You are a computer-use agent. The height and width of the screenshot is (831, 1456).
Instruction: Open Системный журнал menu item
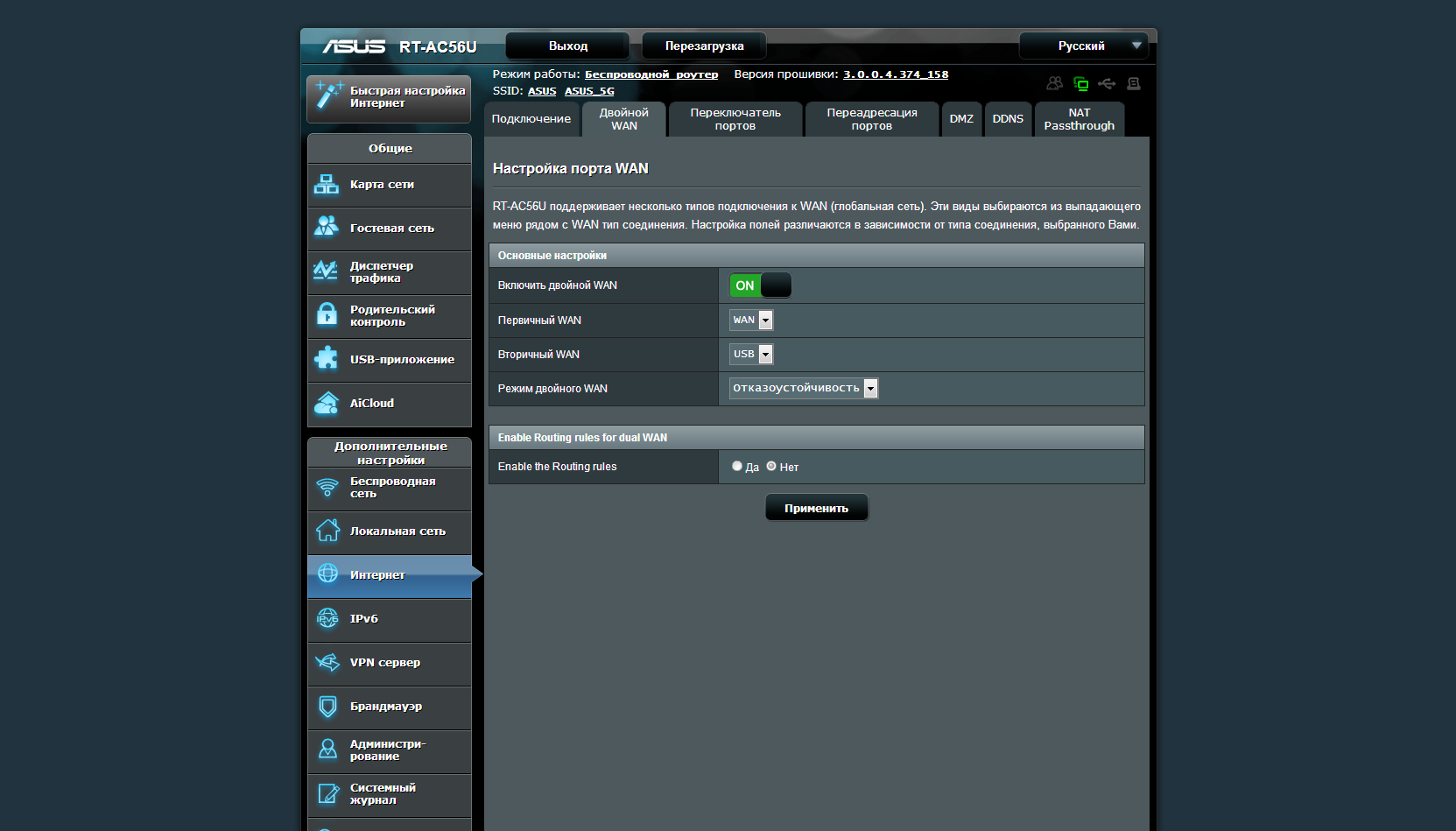(390, 794)
